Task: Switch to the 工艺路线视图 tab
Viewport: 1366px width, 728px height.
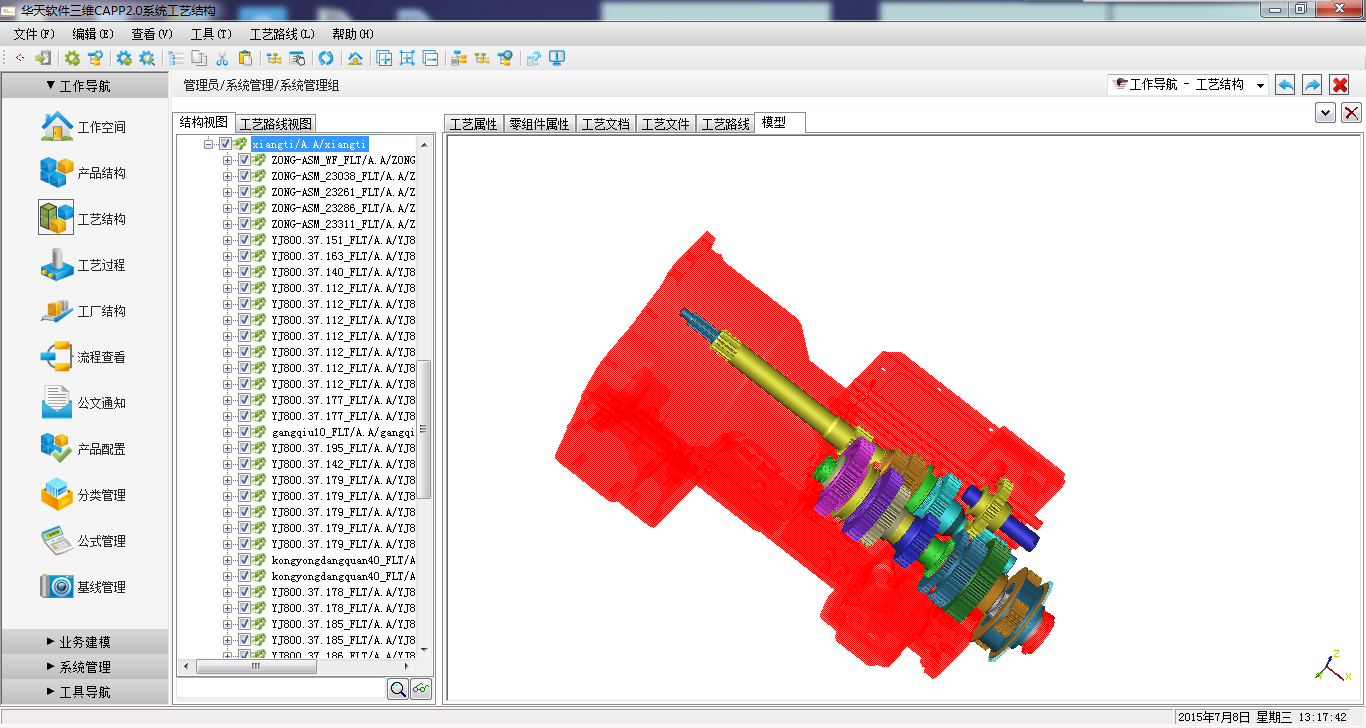Action: (276, 124)
